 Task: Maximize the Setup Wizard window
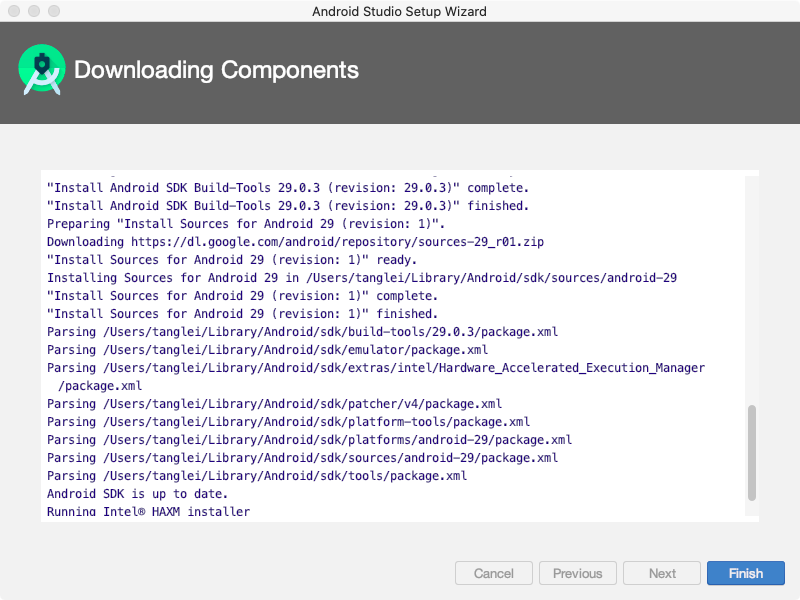(53, 11)
